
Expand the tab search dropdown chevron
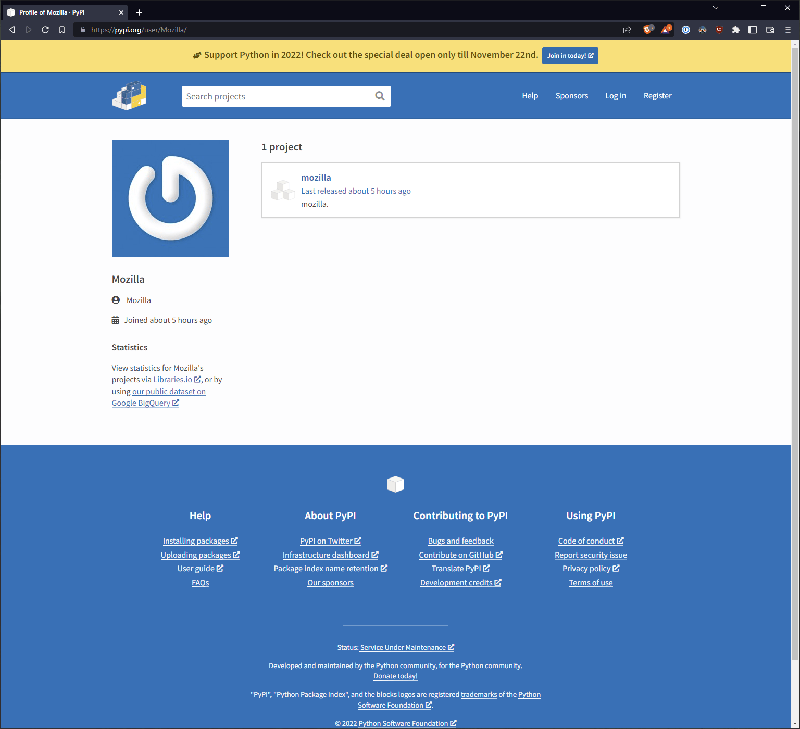click(715, 8)
